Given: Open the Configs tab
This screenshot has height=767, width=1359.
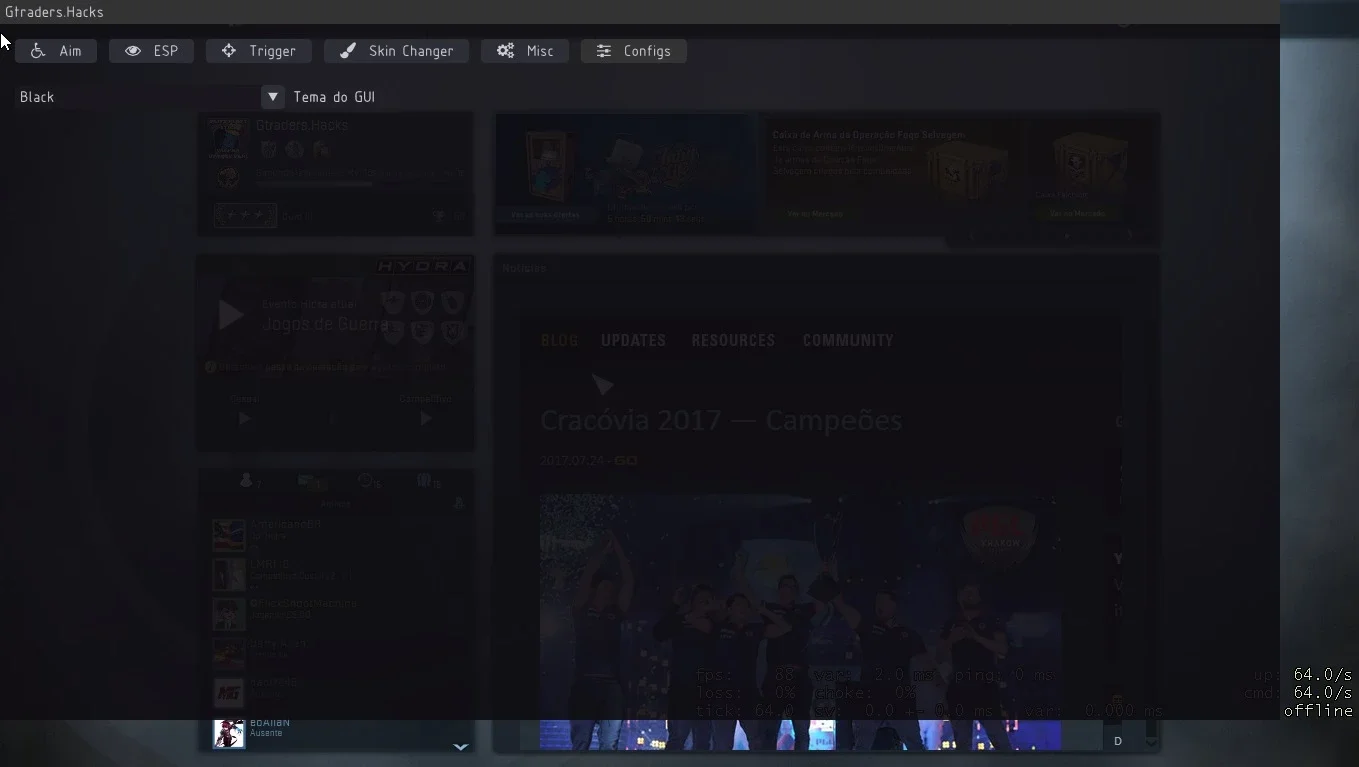Looking at the screenshot, I should [x=633, y=51].
